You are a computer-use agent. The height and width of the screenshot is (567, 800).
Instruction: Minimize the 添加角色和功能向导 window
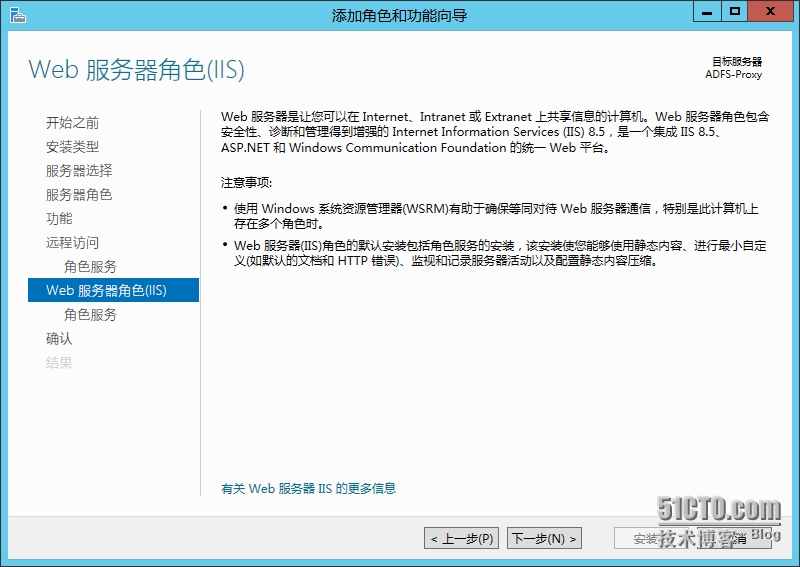[x=707, y=12]
